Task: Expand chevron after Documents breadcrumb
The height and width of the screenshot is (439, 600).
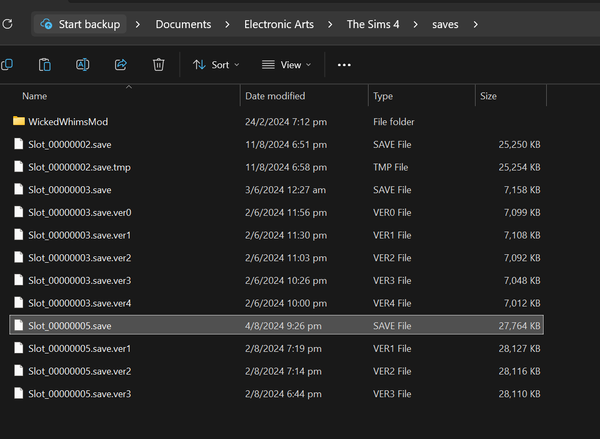Action: [x=227, y=24]
